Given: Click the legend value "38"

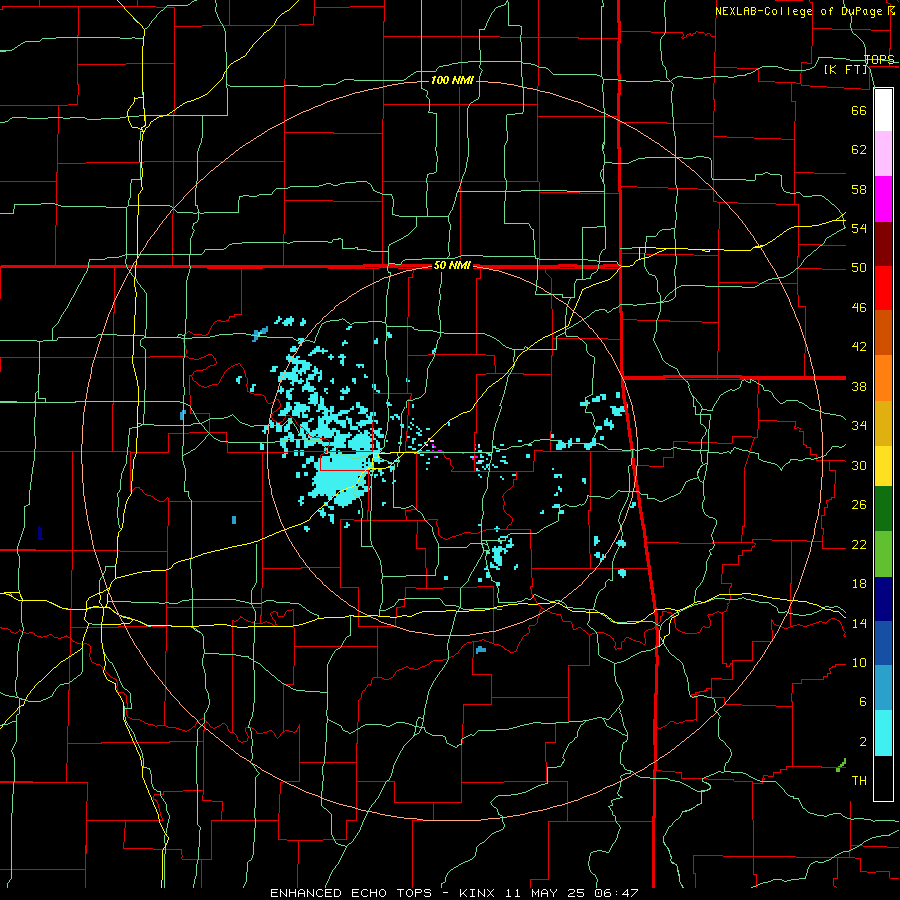Looking at the screenshot, I should (x=859, y=386).
